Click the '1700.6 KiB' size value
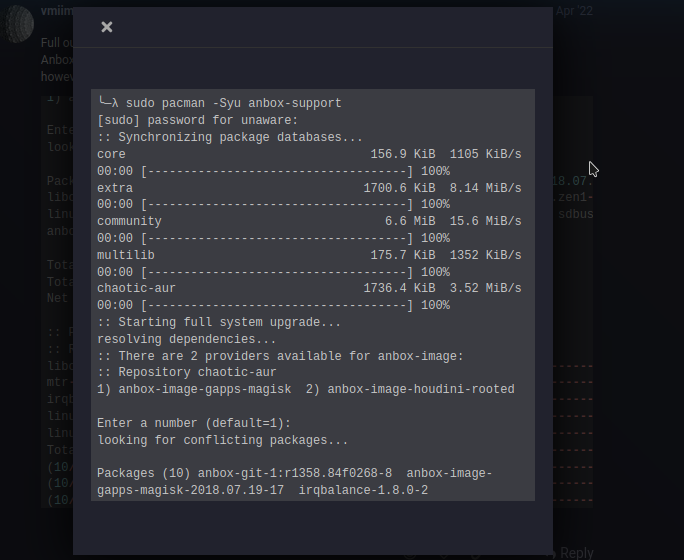The image size is (684, 560). 399,188
